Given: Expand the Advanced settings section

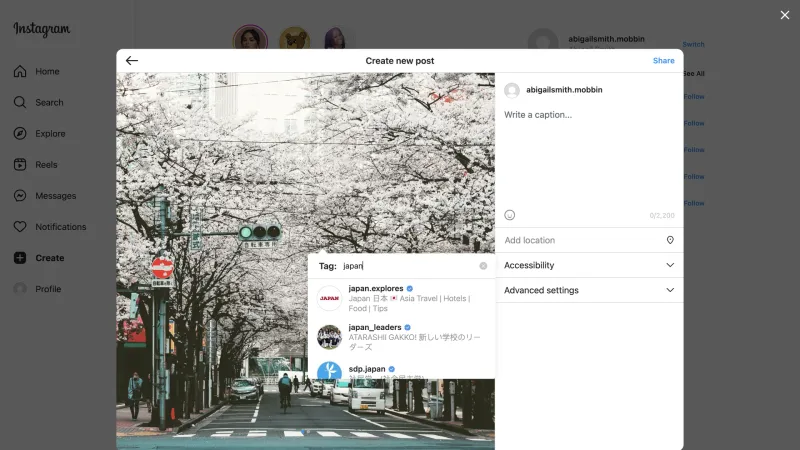Looking at the screenshot, I should tap(589, 290).
